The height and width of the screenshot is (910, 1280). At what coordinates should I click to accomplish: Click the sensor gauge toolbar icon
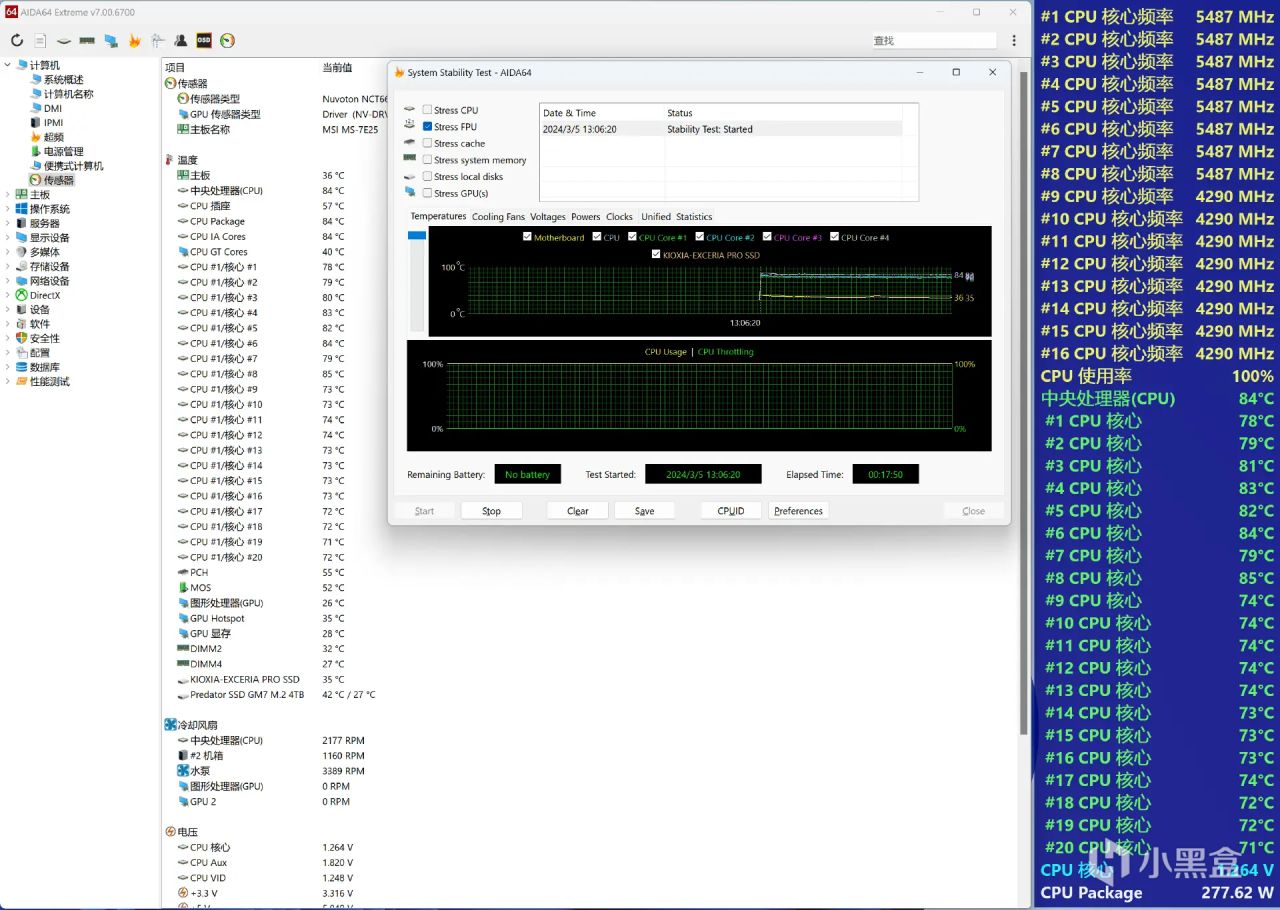pos(228,41)
